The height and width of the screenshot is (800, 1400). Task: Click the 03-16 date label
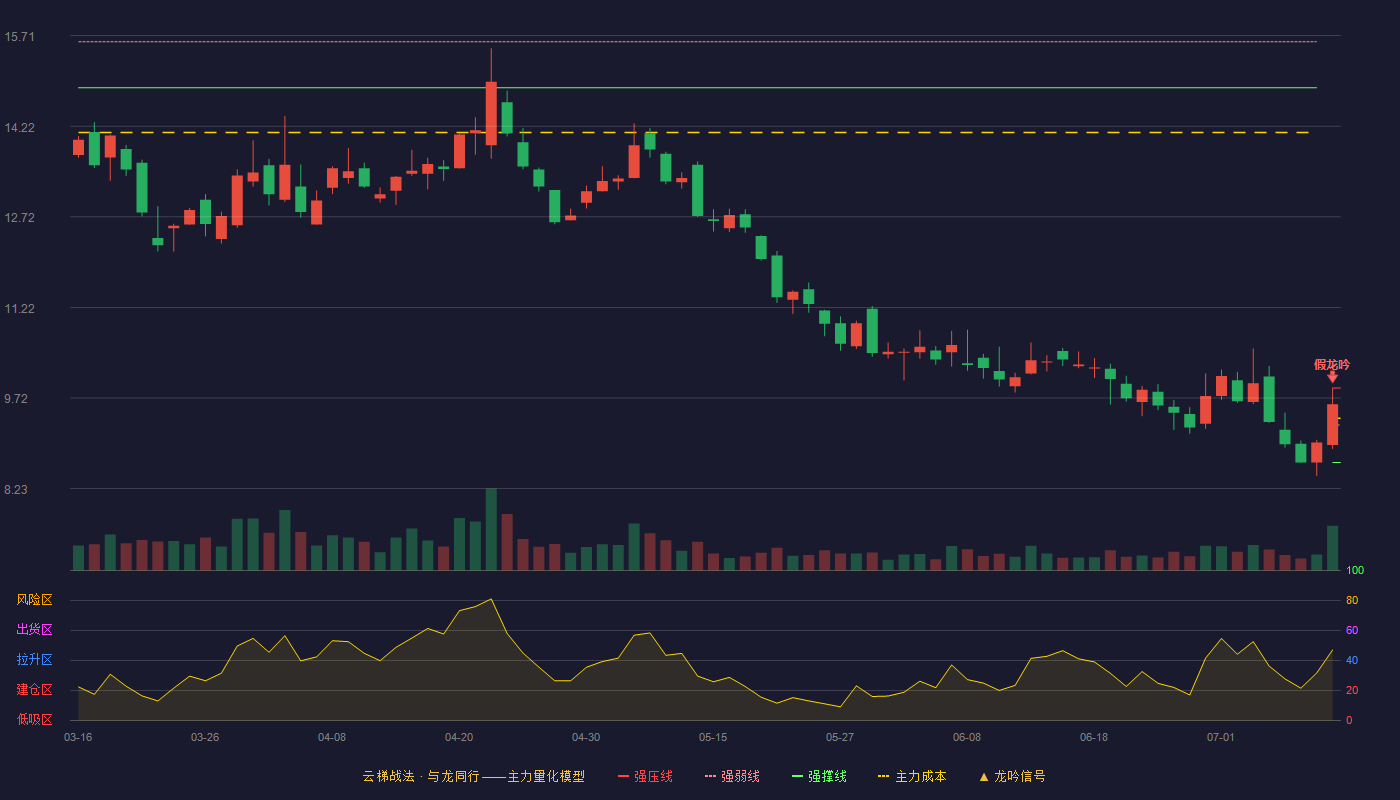(78, 737)
